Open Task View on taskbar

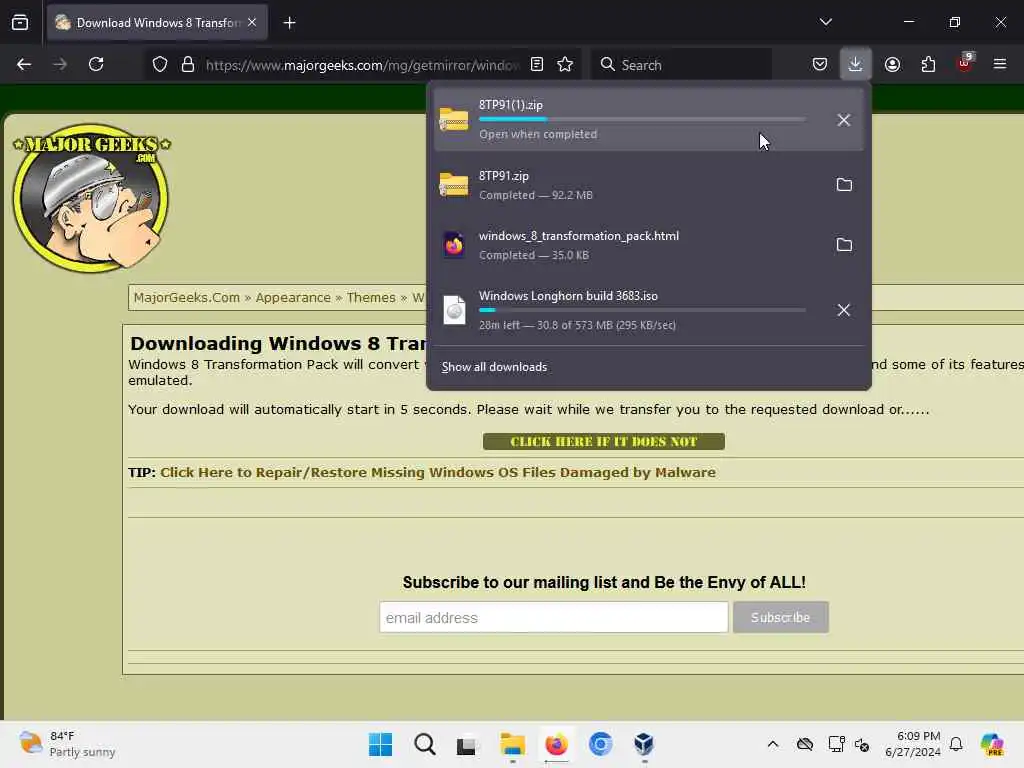(467, 744)
